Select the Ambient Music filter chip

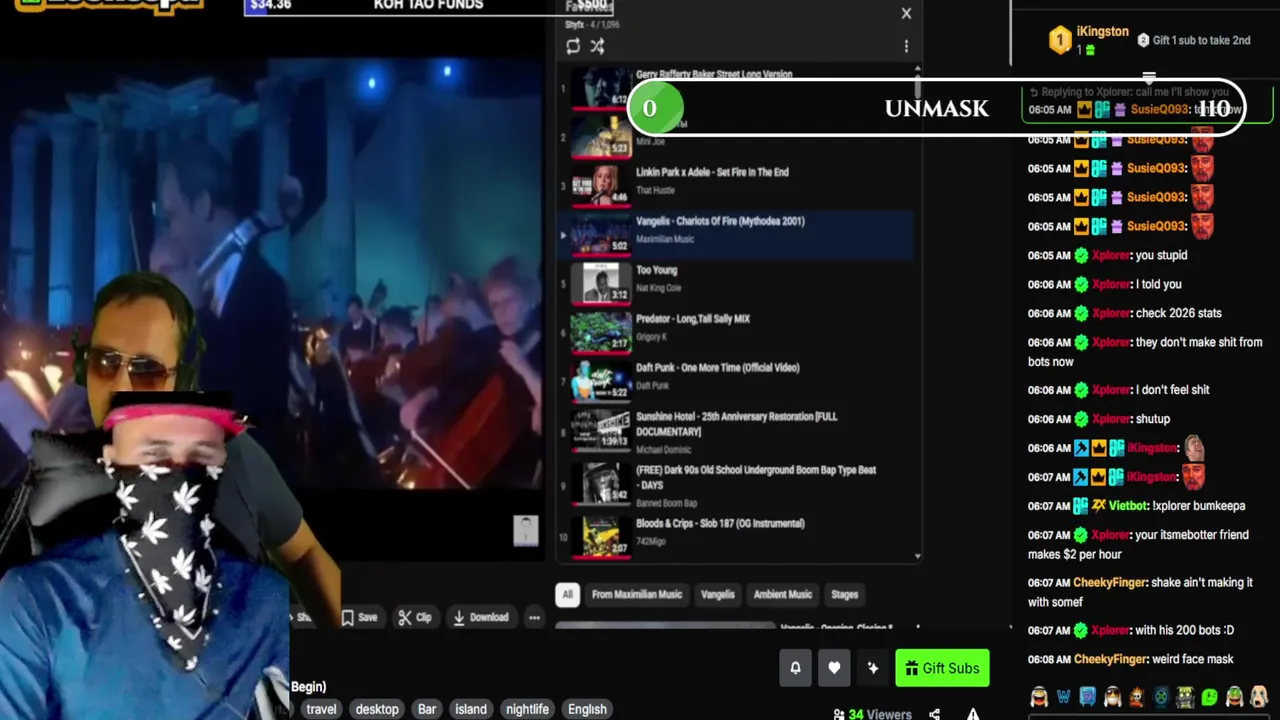(x=783, y=594)
